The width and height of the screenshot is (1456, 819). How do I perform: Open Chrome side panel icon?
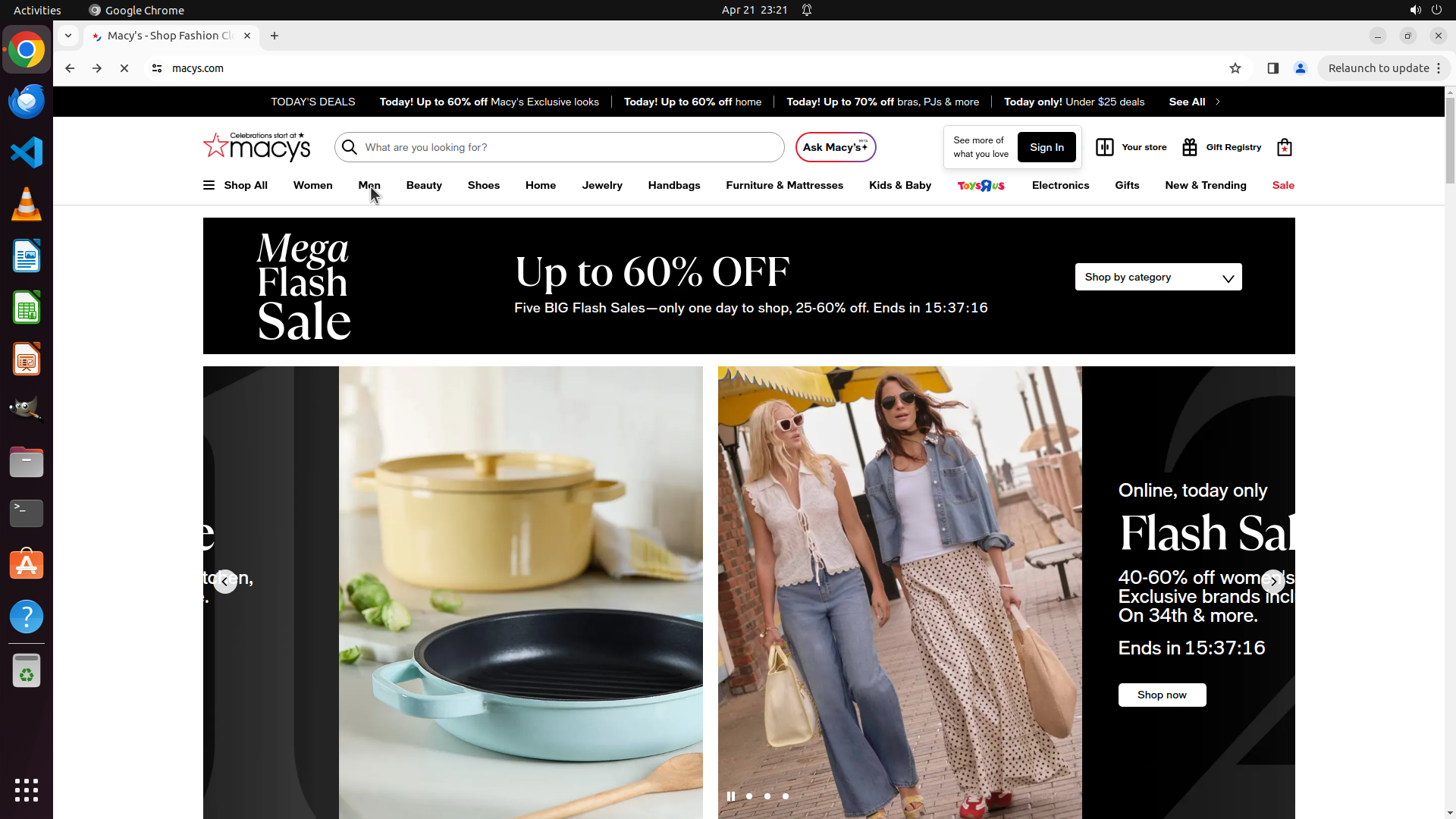1272,68
